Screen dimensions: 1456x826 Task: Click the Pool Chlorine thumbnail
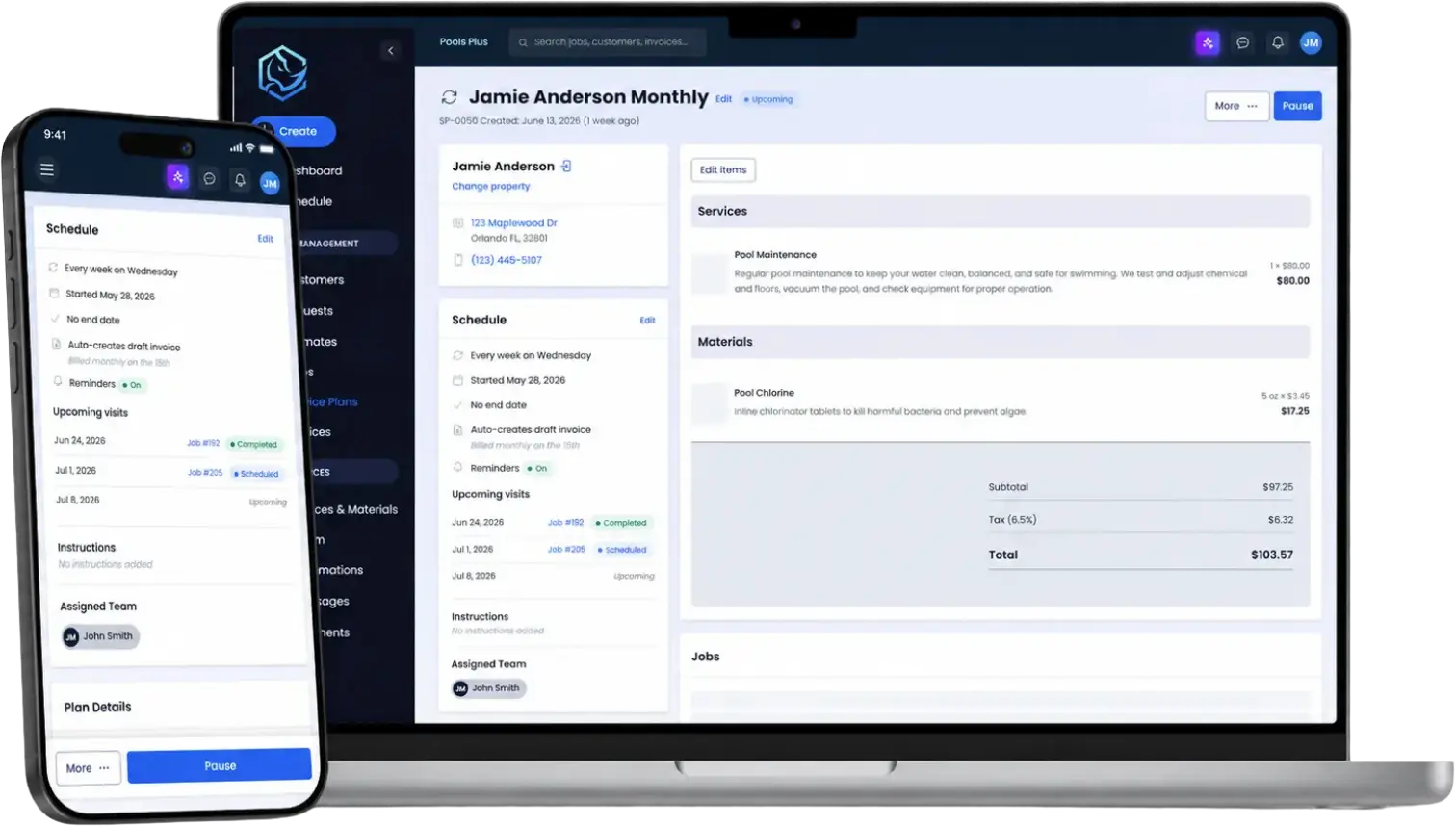point(710,403)
